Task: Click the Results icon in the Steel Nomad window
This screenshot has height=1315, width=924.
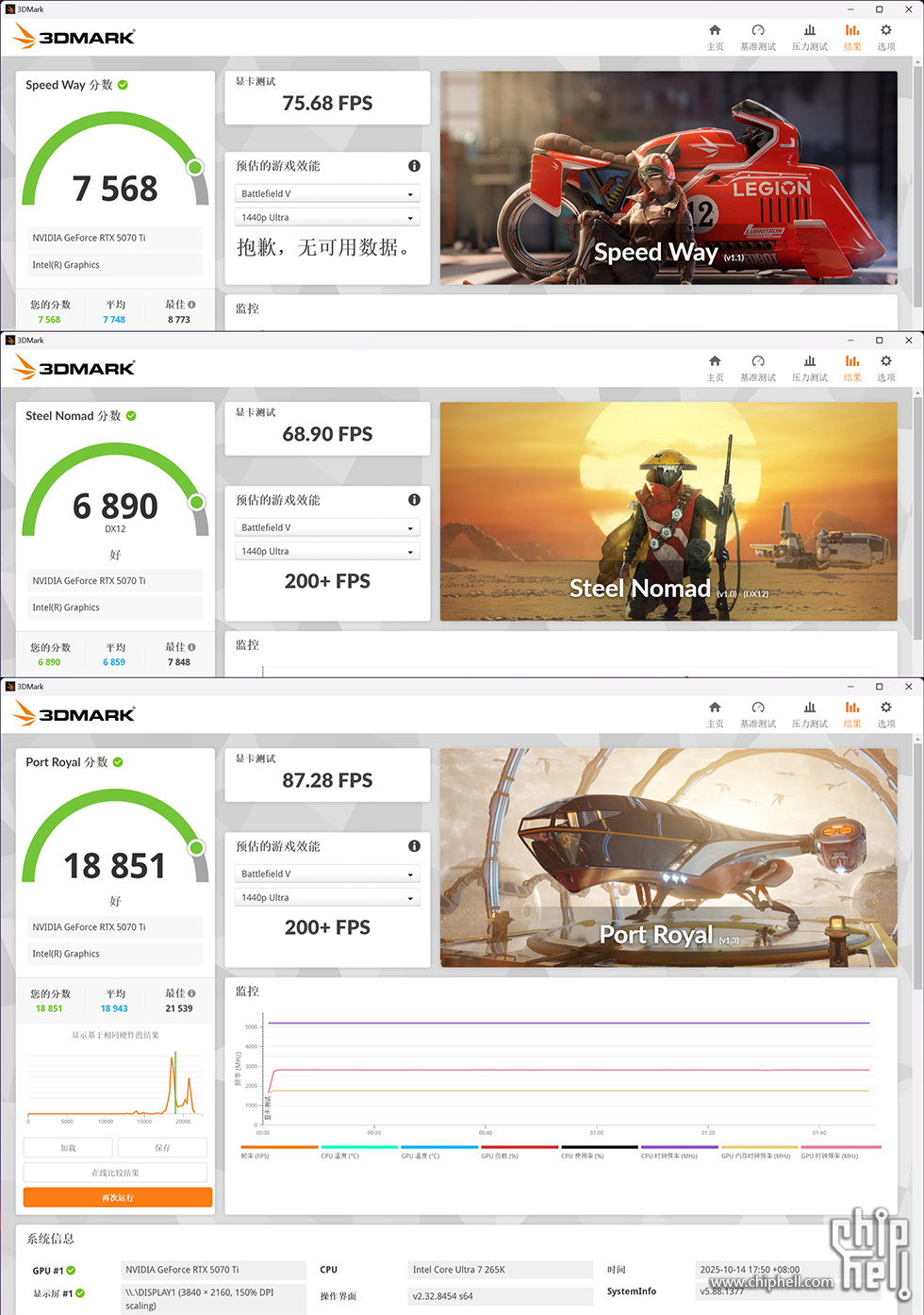Action: 851,362
